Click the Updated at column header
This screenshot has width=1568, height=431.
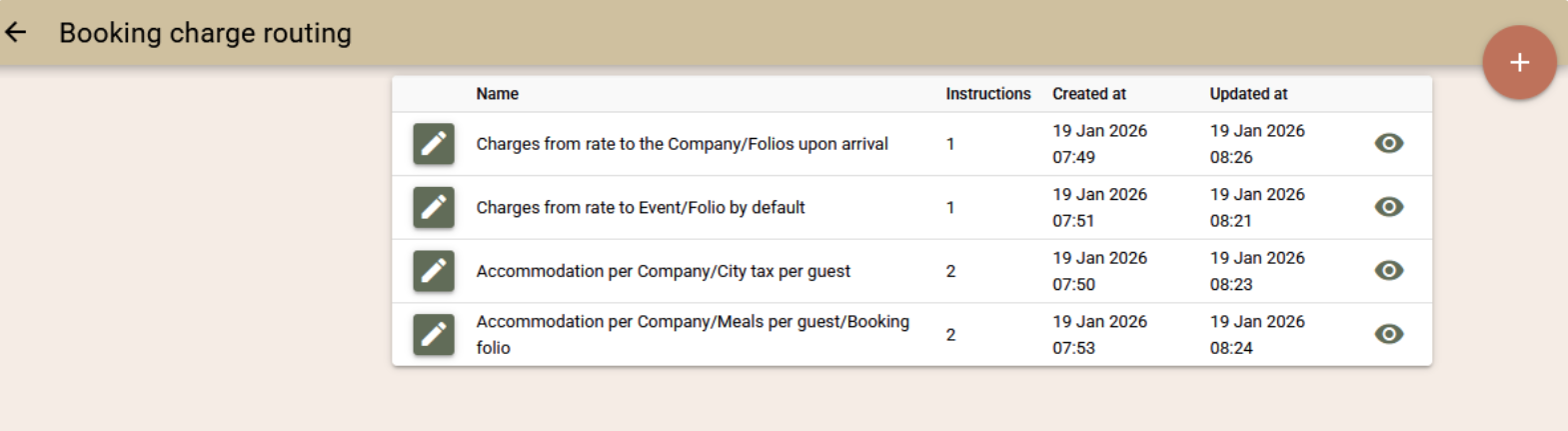point(1248,94)
